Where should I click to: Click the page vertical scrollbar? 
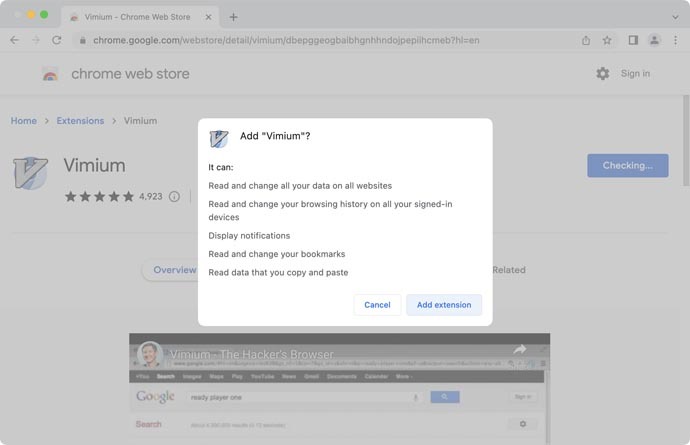click(x=686, y=141)
